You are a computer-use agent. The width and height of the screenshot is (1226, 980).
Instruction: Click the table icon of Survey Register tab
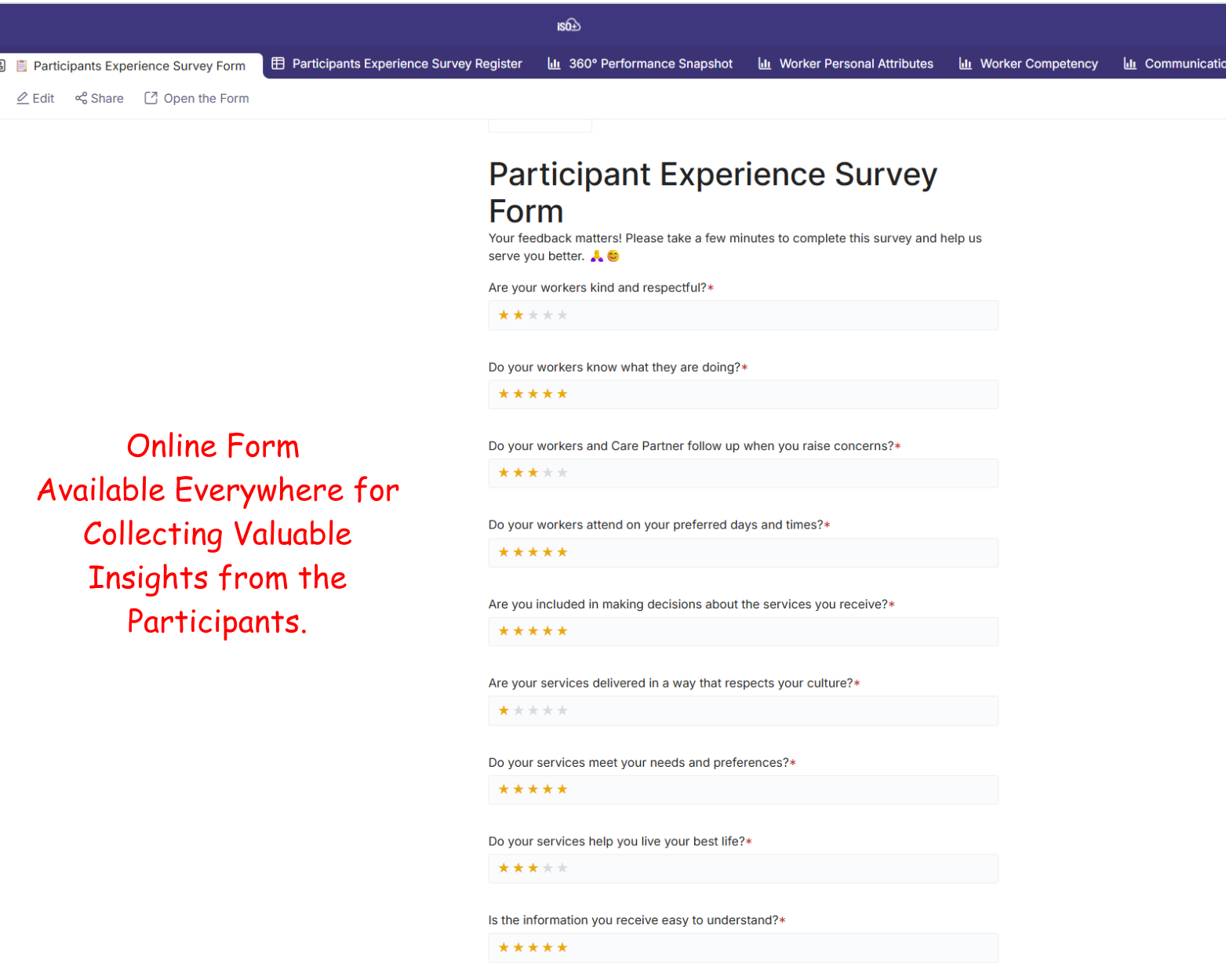[x=278, y=64]
